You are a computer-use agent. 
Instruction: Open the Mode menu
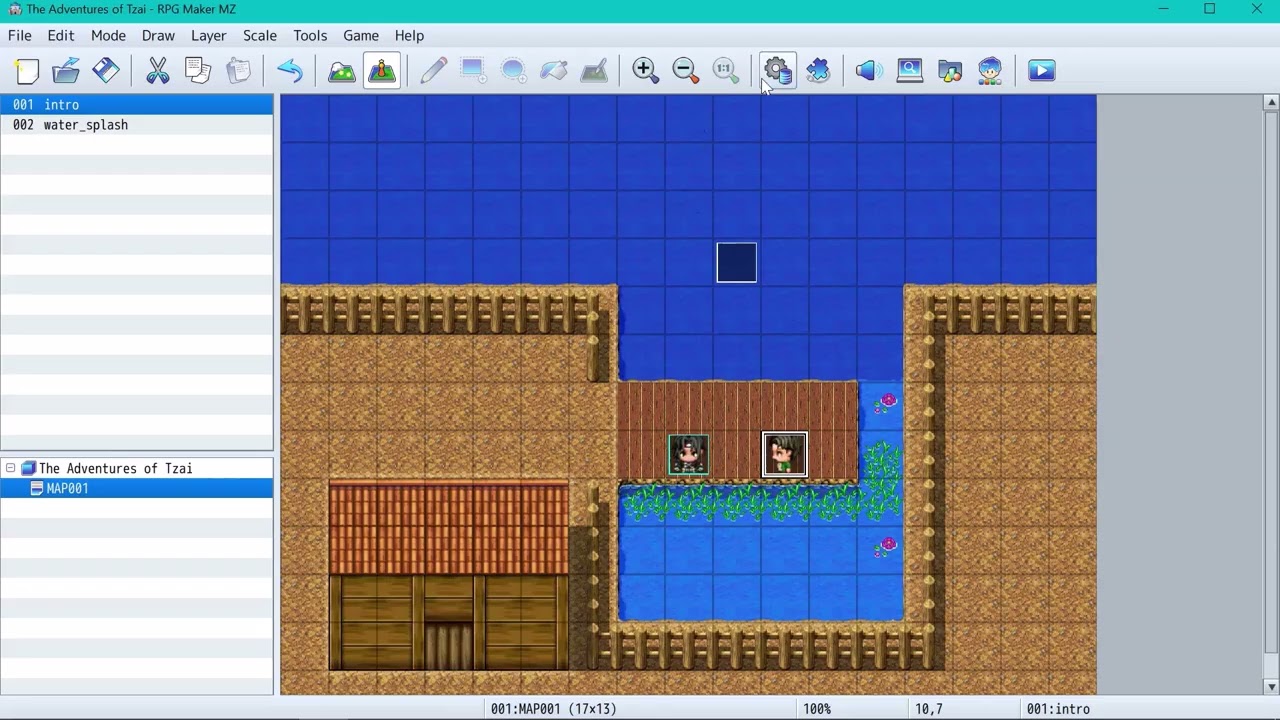108,36
